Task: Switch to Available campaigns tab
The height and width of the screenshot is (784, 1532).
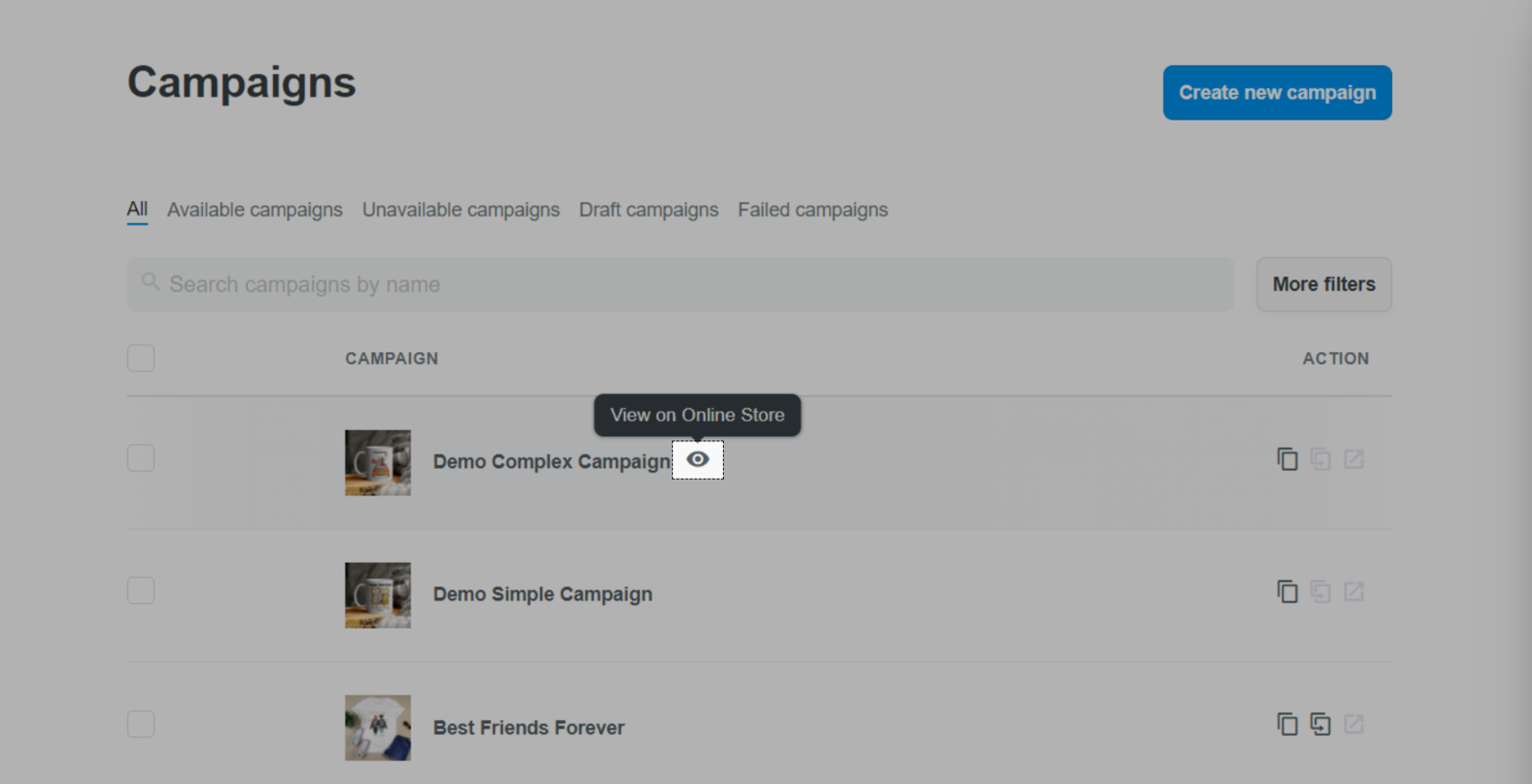Action: [255, 210]
